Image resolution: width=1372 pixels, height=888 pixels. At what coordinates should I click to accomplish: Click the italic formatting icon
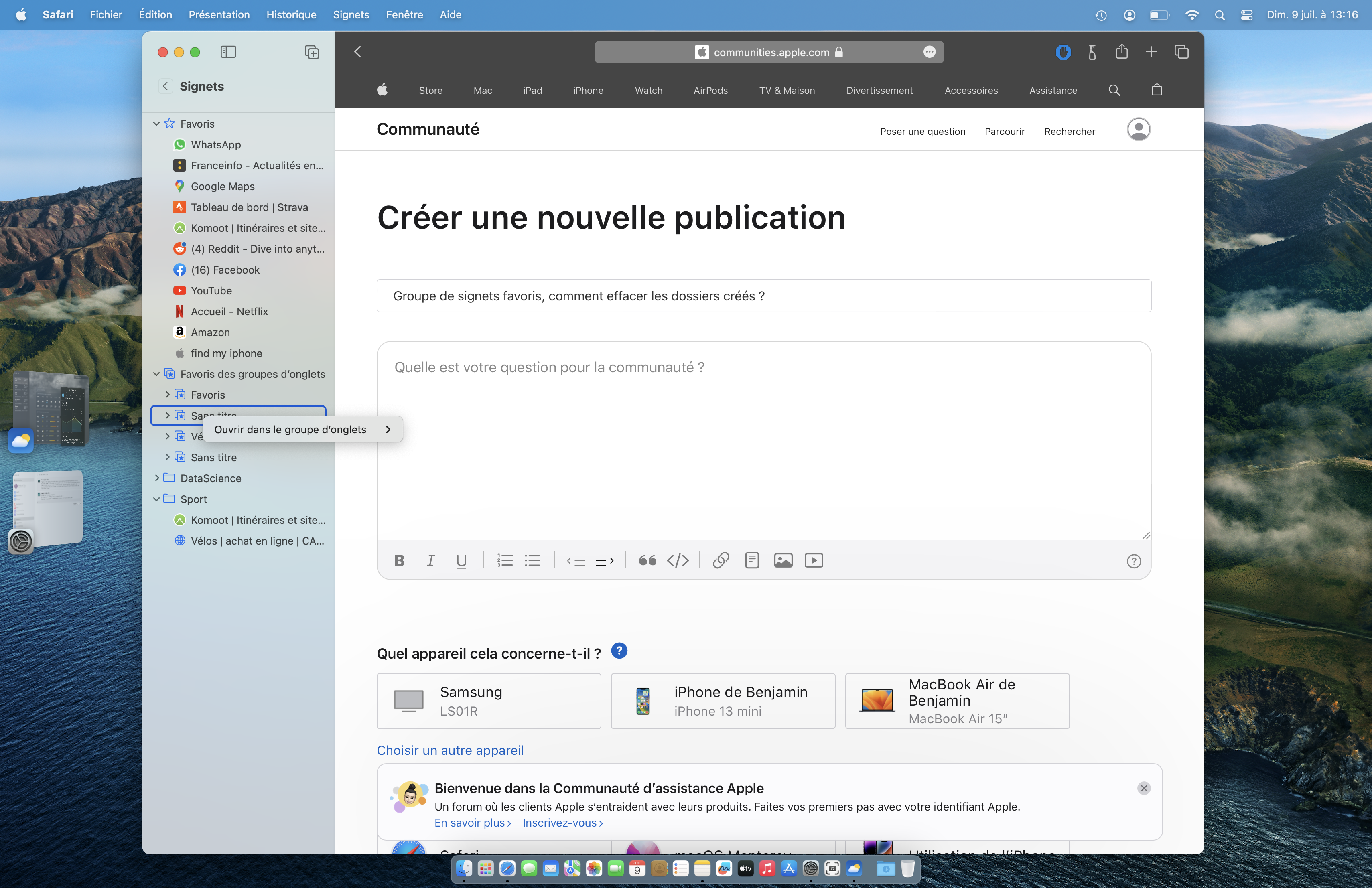(430, 560)
